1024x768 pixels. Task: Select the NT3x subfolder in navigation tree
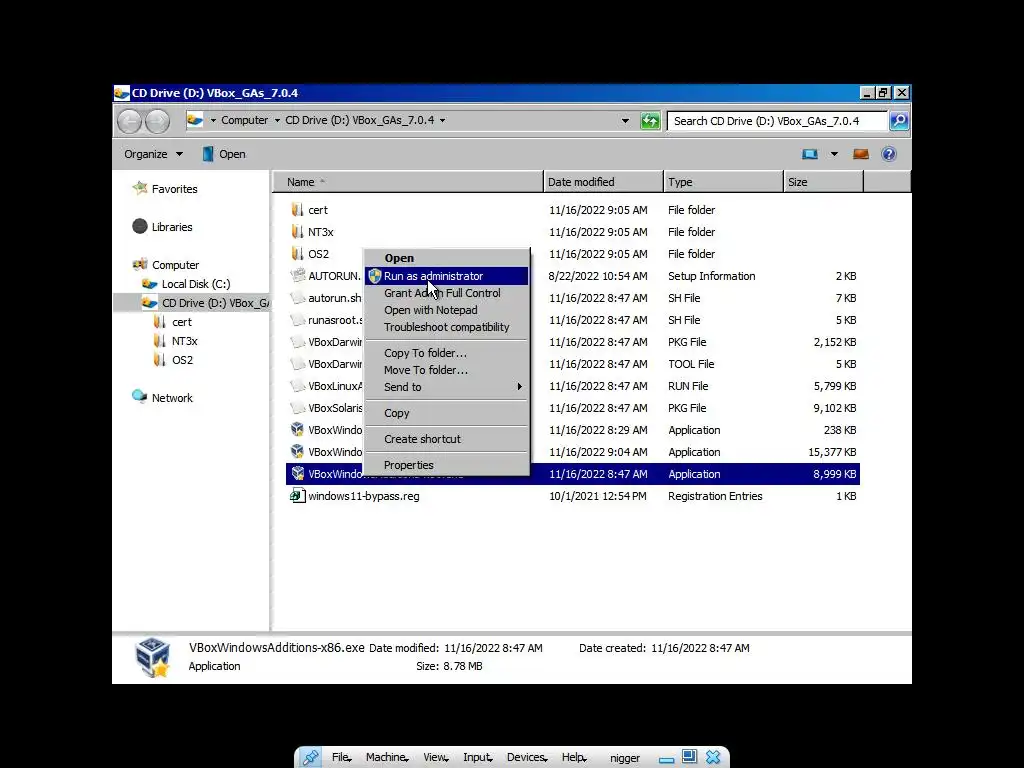(184, 341)
